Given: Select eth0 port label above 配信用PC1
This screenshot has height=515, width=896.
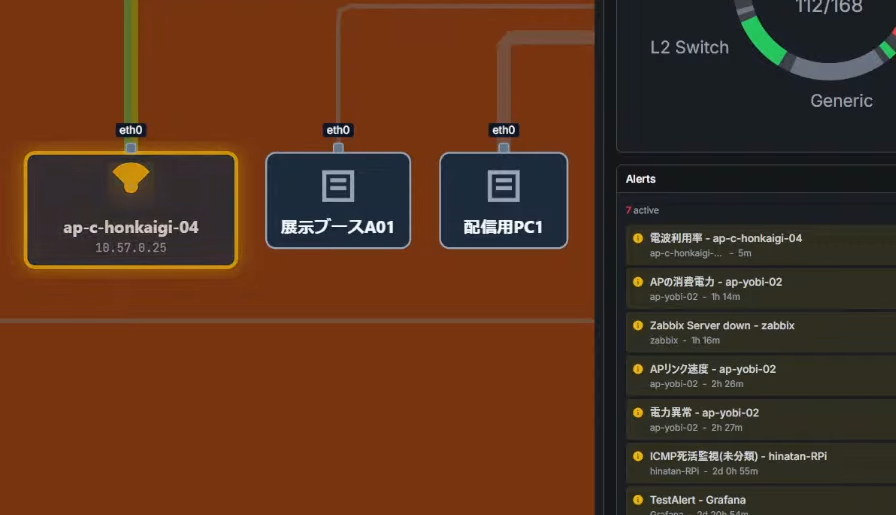Looking at the screenshot, I should pyautogui.click(x=503, y=130).
